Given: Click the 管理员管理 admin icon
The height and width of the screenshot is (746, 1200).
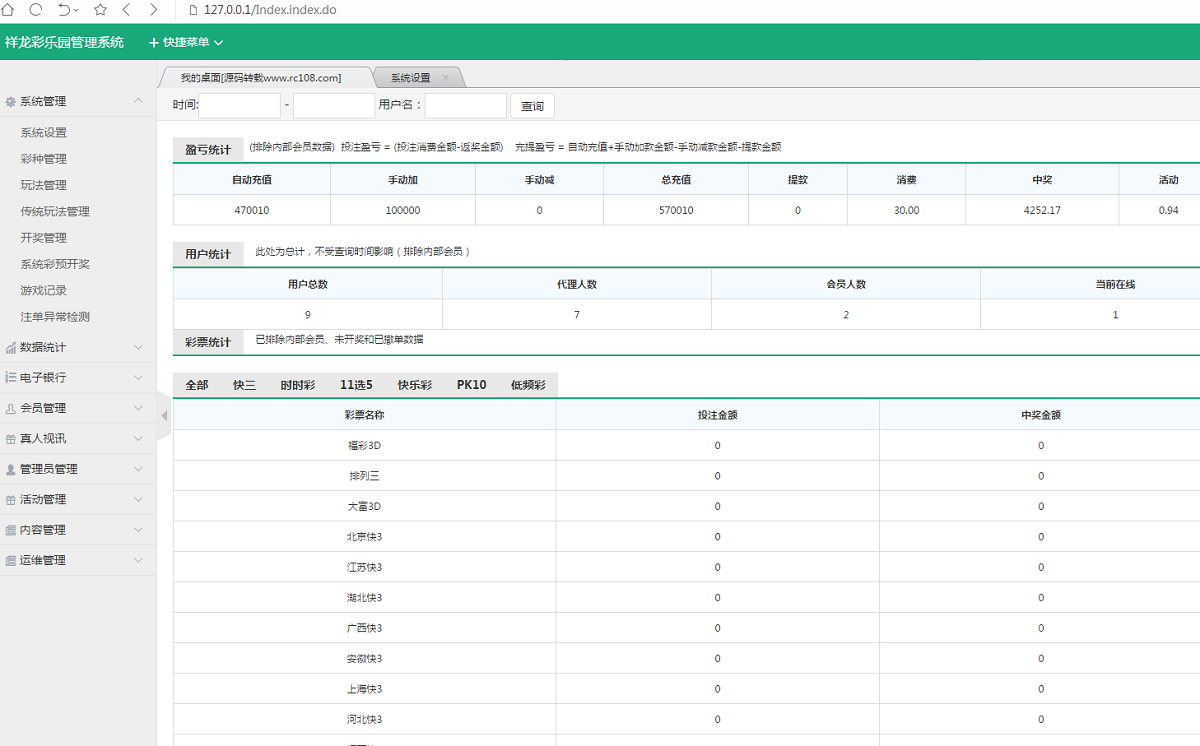Looking at the screenshot, I should click(x=10, y=469).
